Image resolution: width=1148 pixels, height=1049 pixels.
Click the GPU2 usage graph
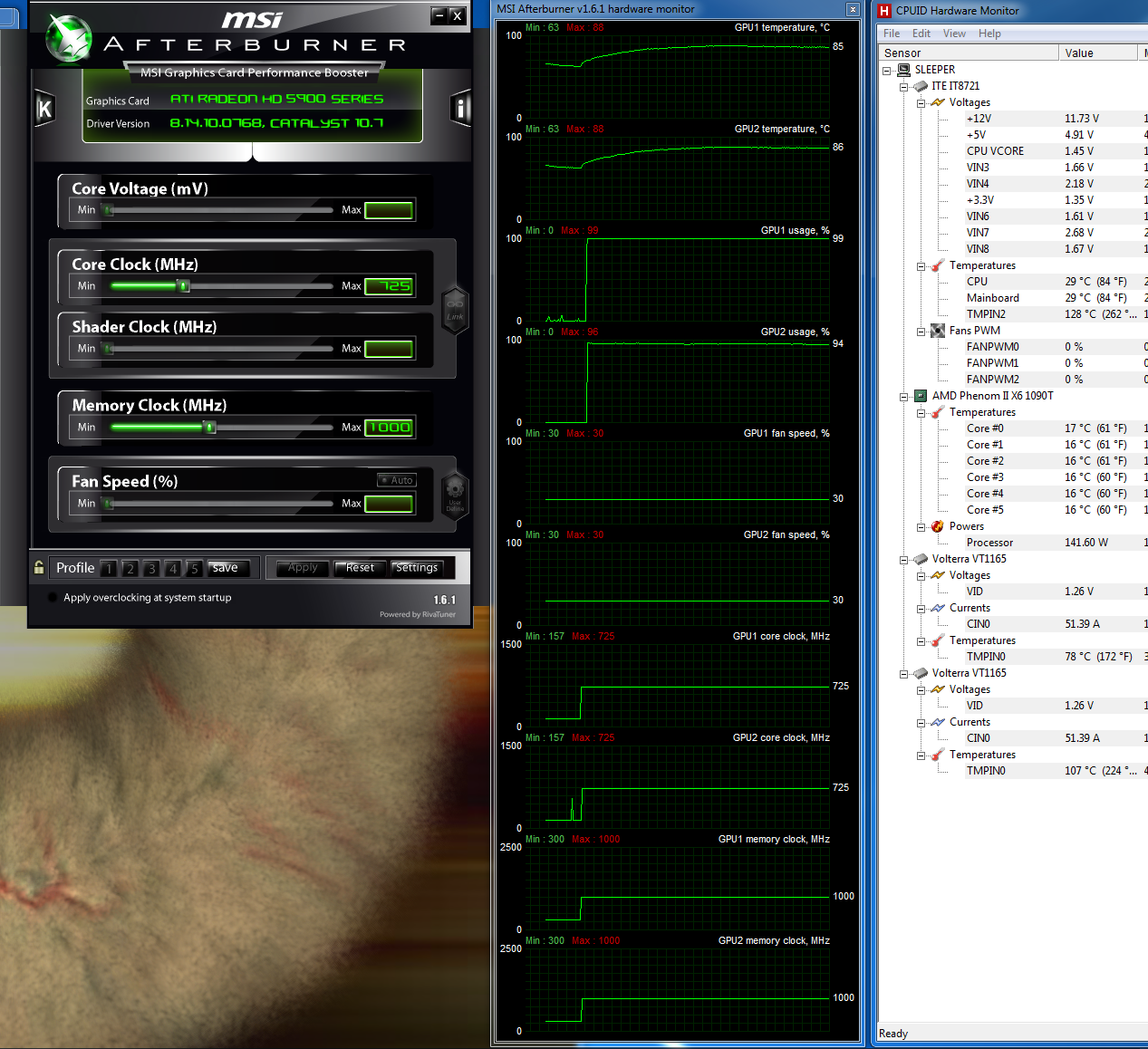click(x=678, y=380)
